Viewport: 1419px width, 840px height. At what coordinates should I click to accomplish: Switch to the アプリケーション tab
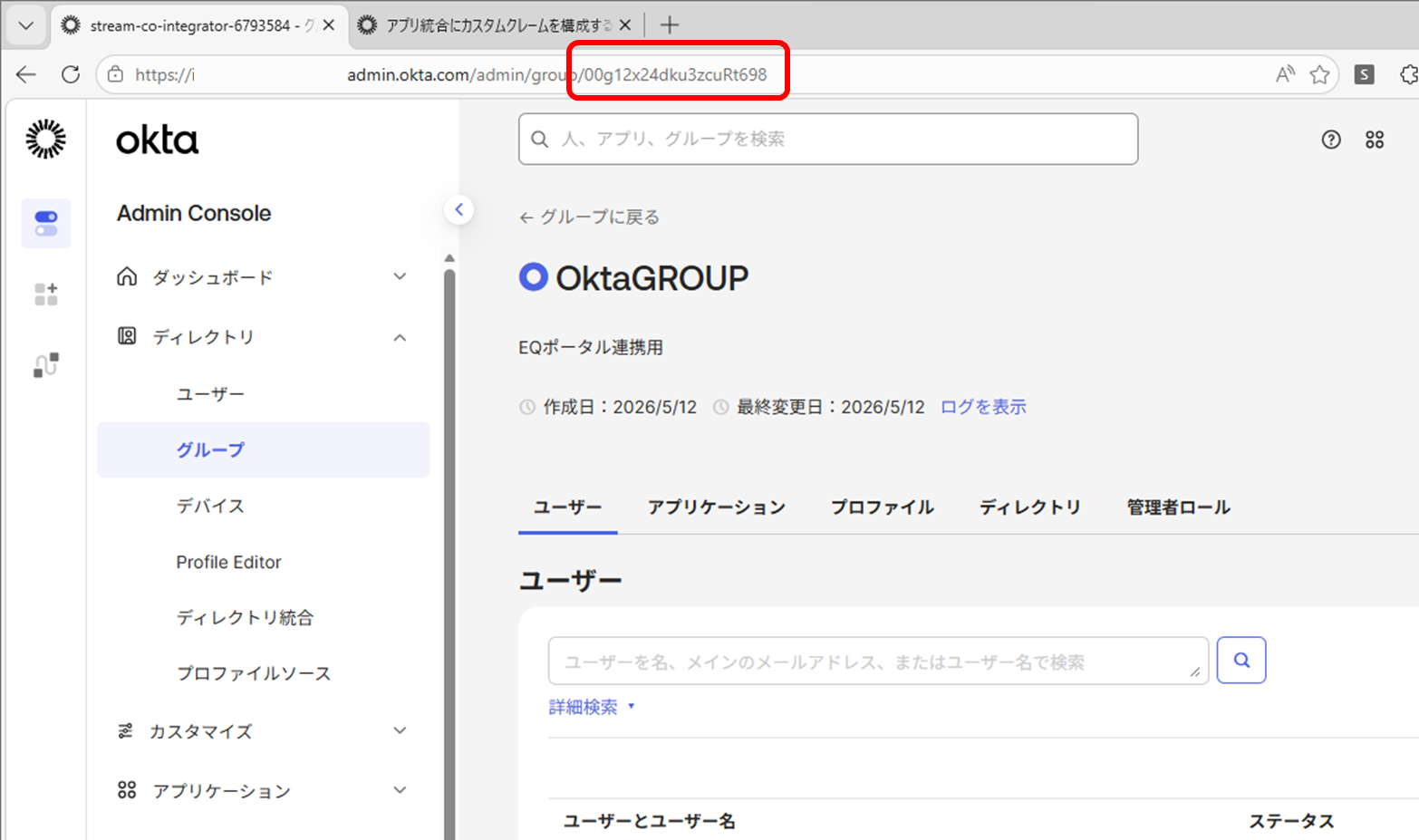[x=716, y=507]
